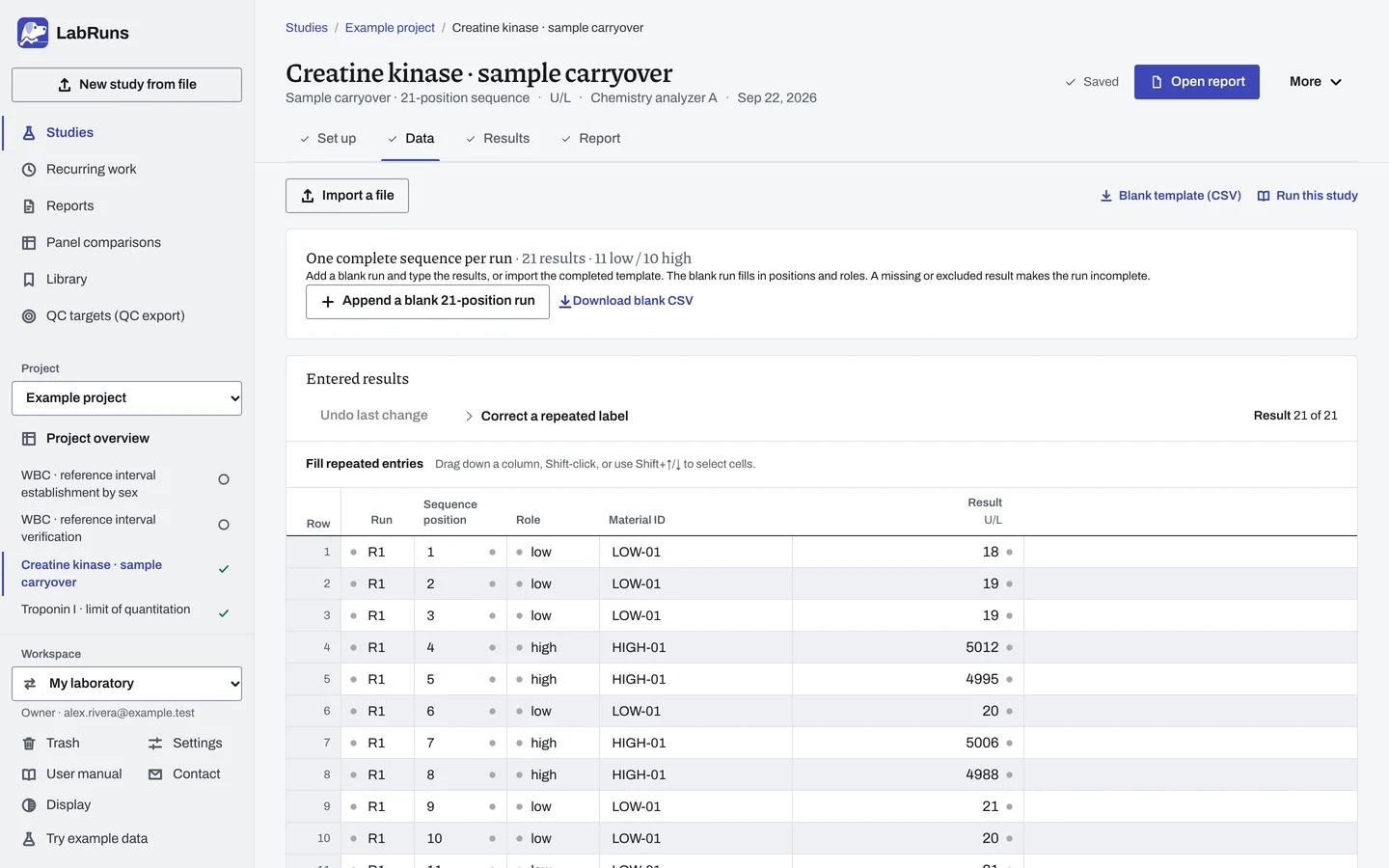This screenshot has height=868, width=1389.
Task: Click Example project breadcrumb link
Action: (x=390, y=28)
